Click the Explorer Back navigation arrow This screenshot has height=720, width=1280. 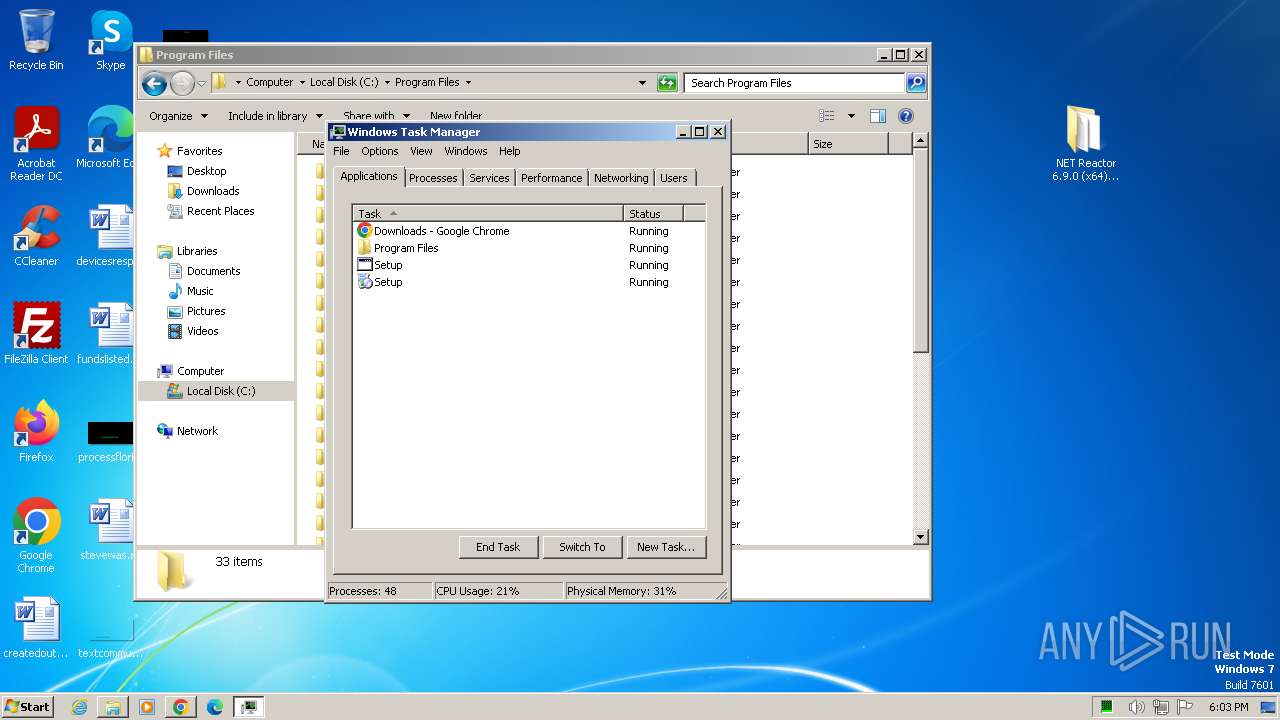point(154,83)
